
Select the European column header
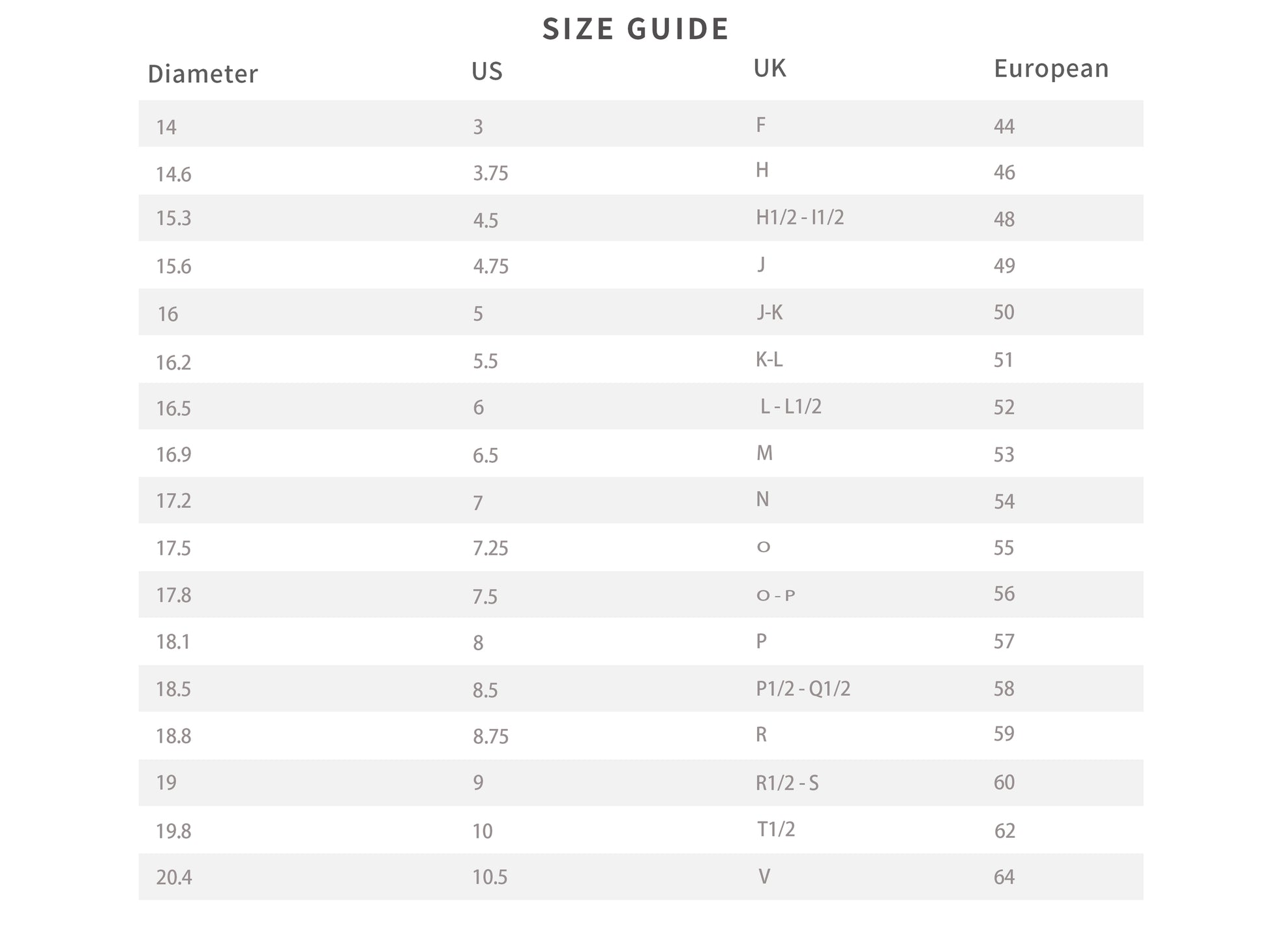(x=1051, y=69)
